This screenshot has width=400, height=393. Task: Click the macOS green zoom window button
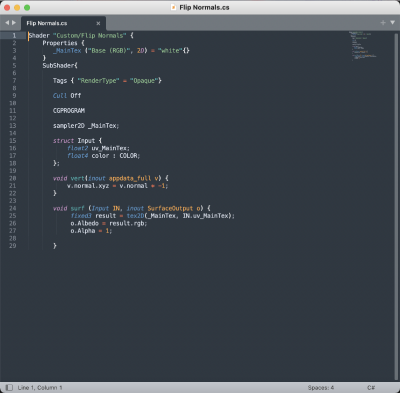(27, 7)
